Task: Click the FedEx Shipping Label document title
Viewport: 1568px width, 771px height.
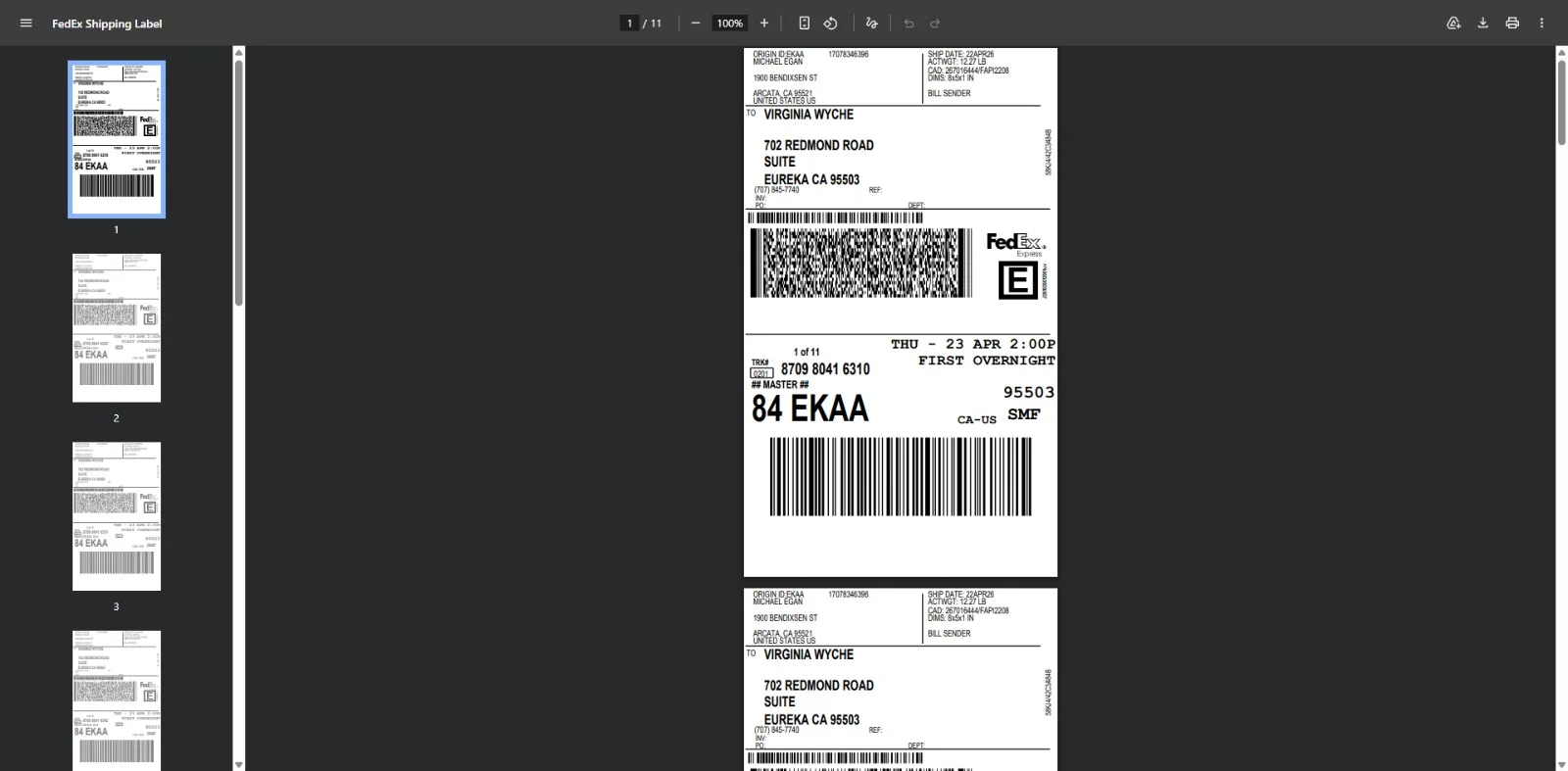Action: point(107,24)
